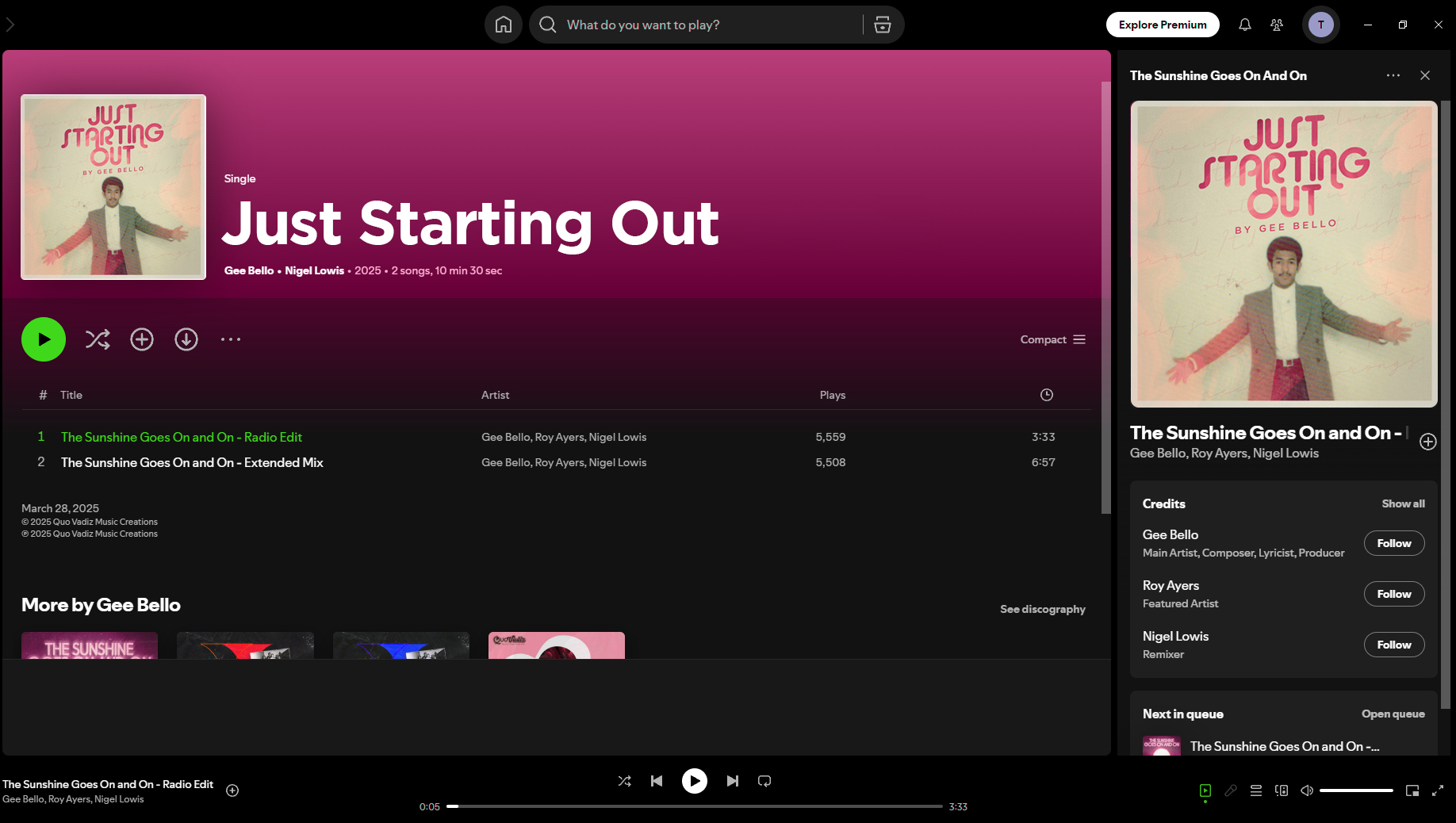Open second More by Gee Bello thumbnail
The width and height of the screenshot is (1456, 823).
click(245, 645)
